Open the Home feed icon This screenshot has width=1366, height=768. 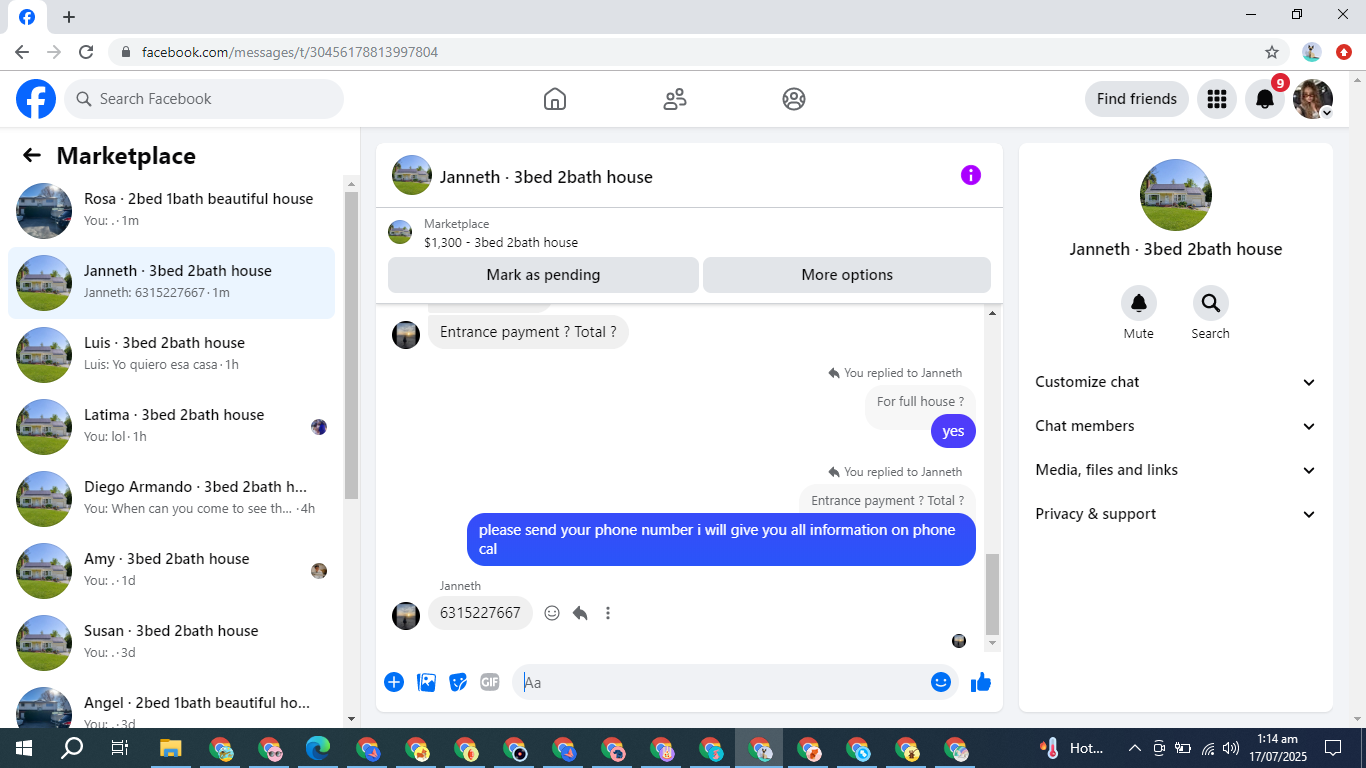[555, 99]
